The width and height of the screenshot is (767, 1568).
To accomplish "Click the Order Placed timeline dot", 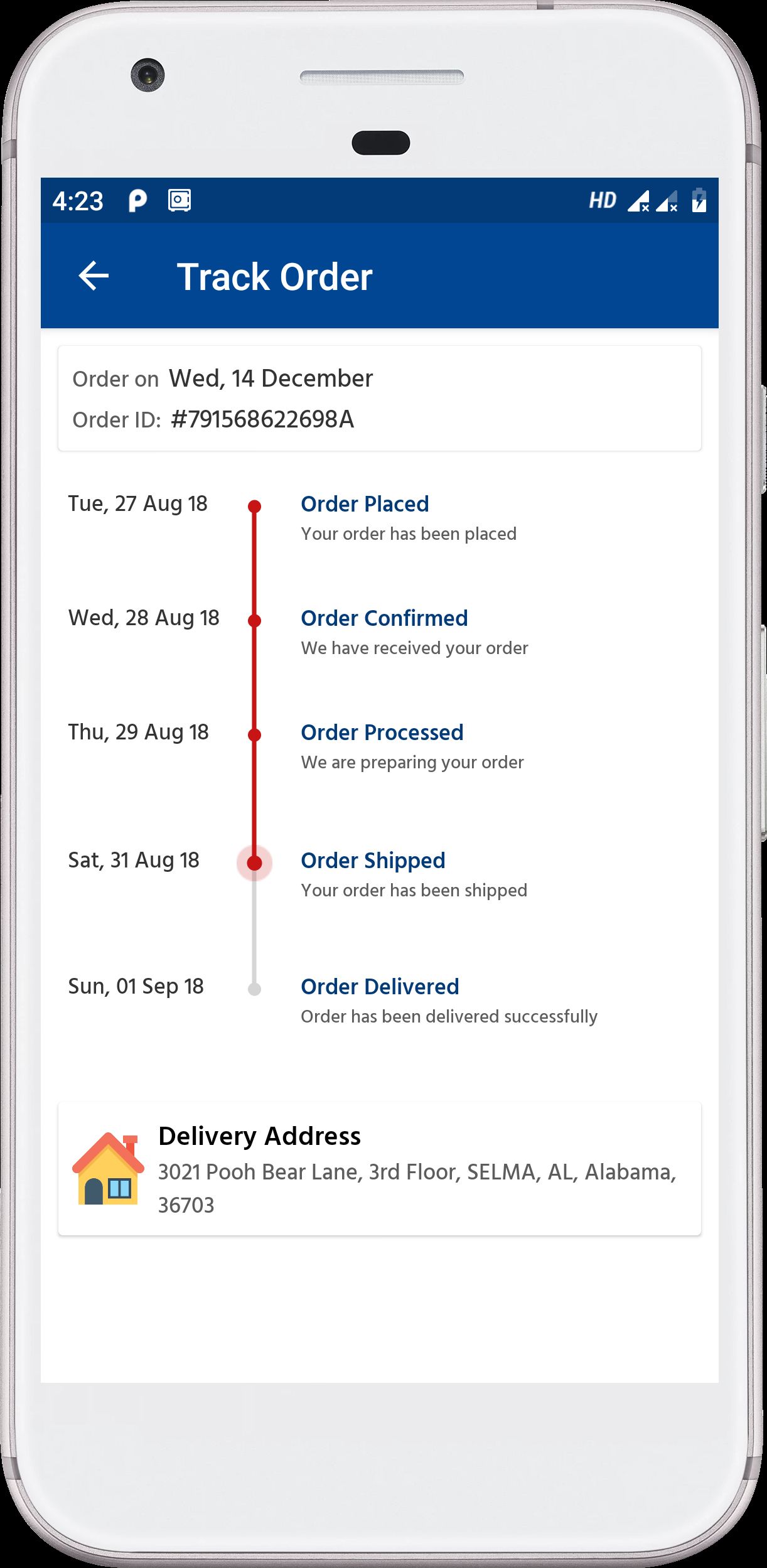I will [x=254, y=506].
